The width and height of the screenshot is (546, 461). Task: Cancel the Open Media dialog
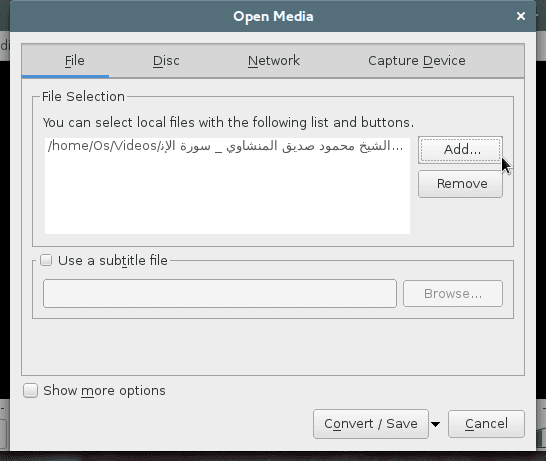click(x=486, y=424)
